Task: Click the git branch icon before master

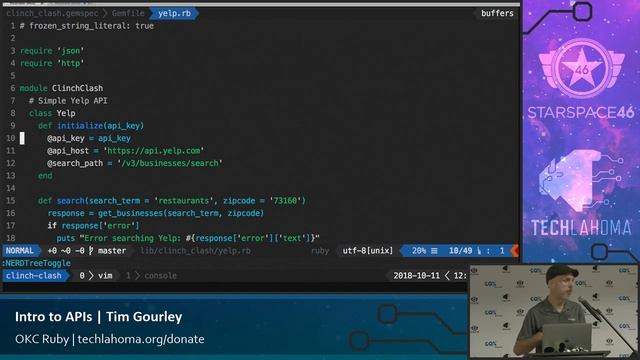Action: tap(91, 251)
